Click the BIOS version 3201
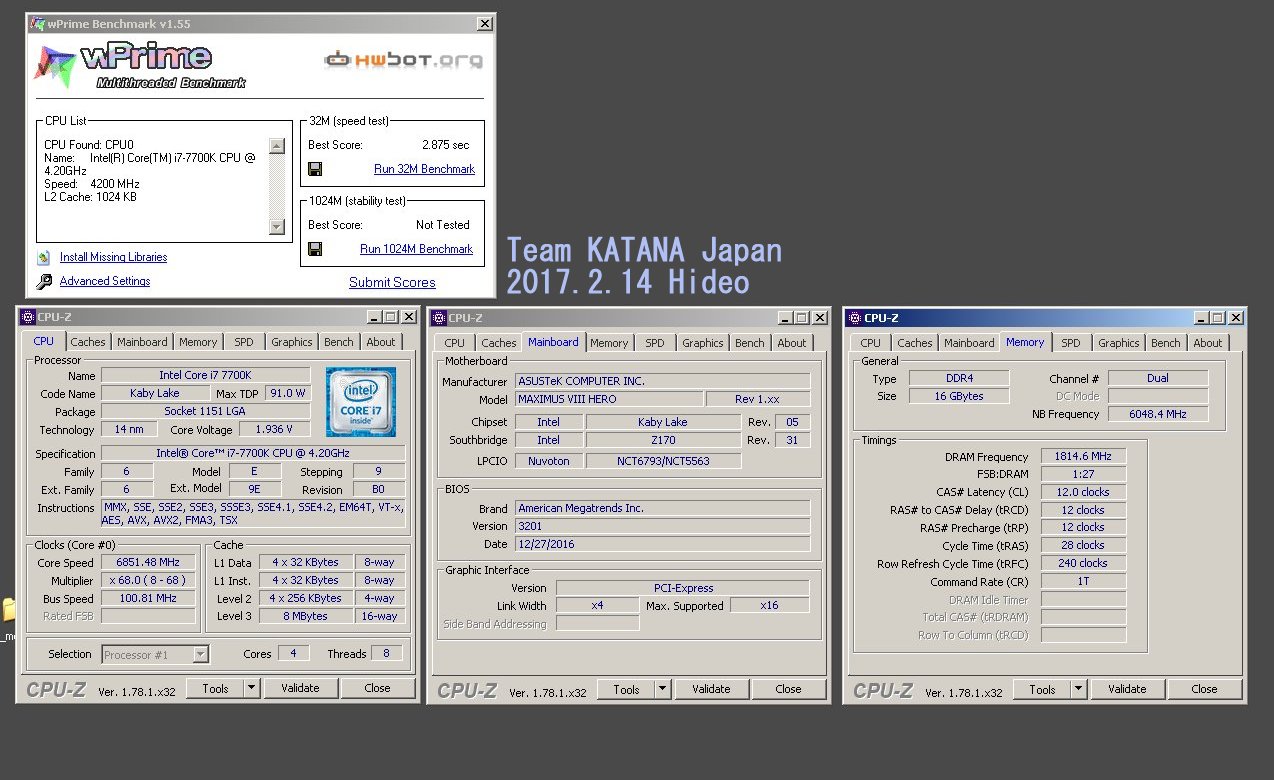 click(x=662, y=526)
